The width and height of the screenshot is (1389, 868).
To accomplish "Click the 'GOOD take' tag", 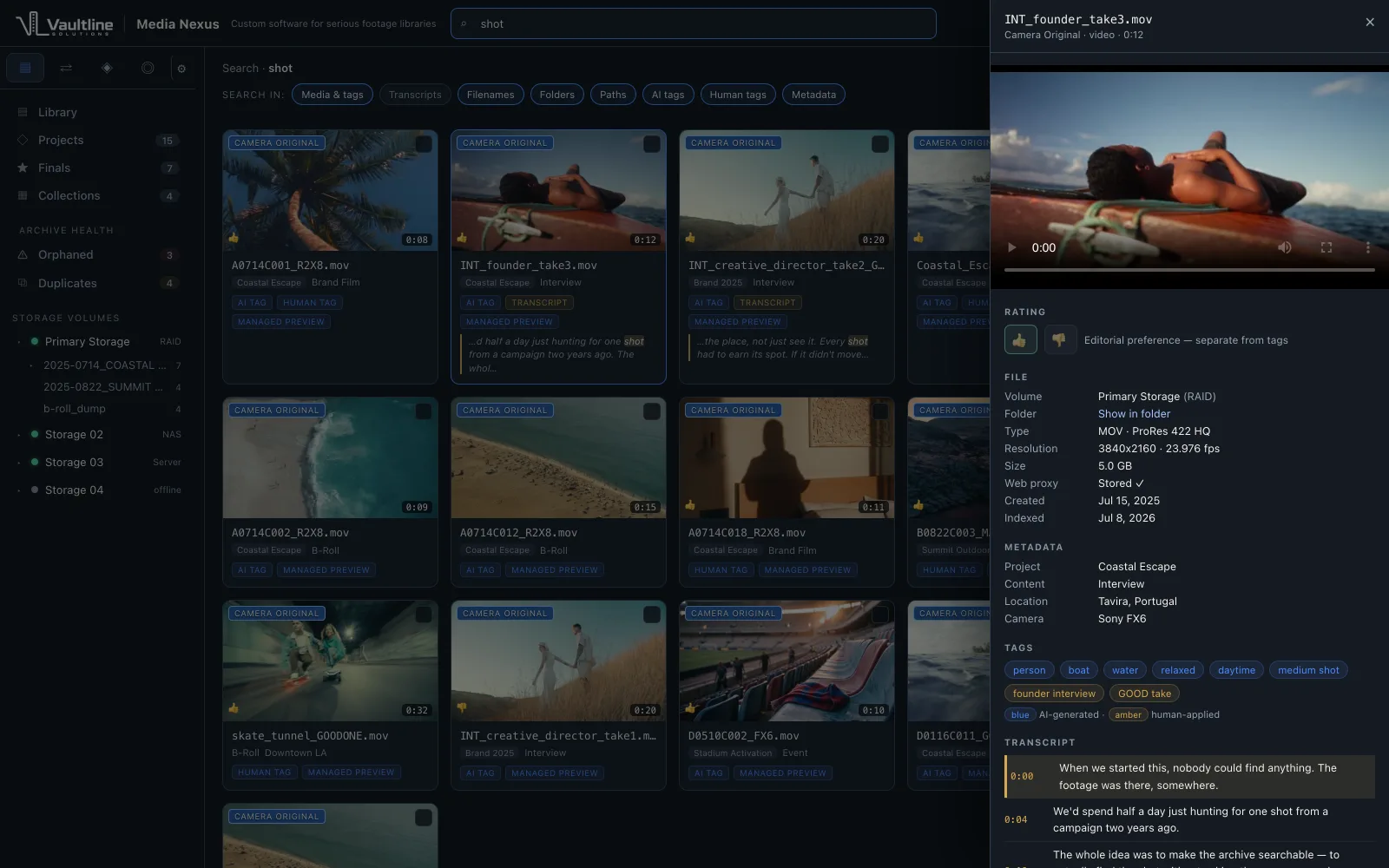I will click(x=1144, y=694).
